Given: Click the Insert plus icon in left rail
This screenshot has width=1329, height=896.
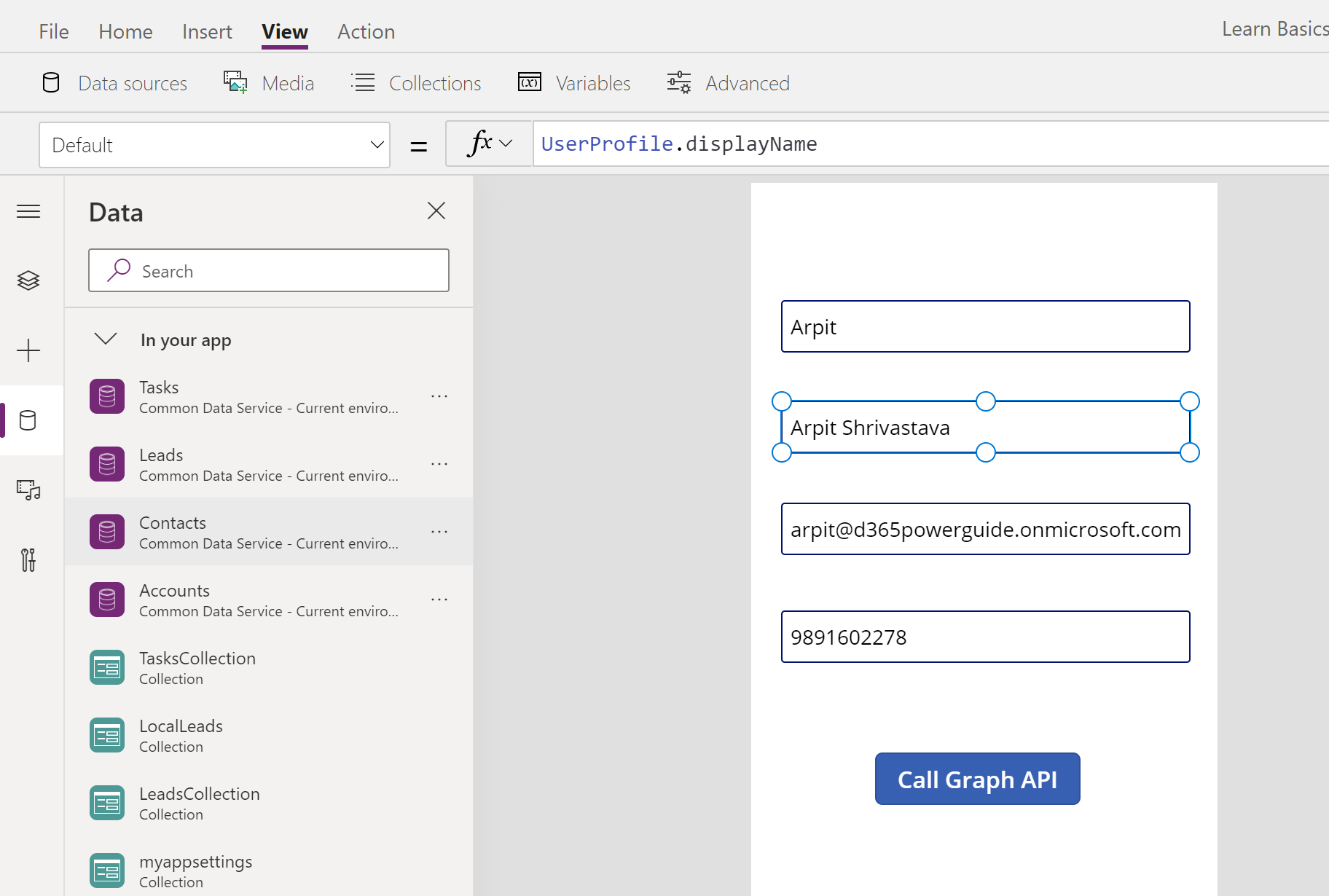Looking at the screenshot, I should 28,350.
